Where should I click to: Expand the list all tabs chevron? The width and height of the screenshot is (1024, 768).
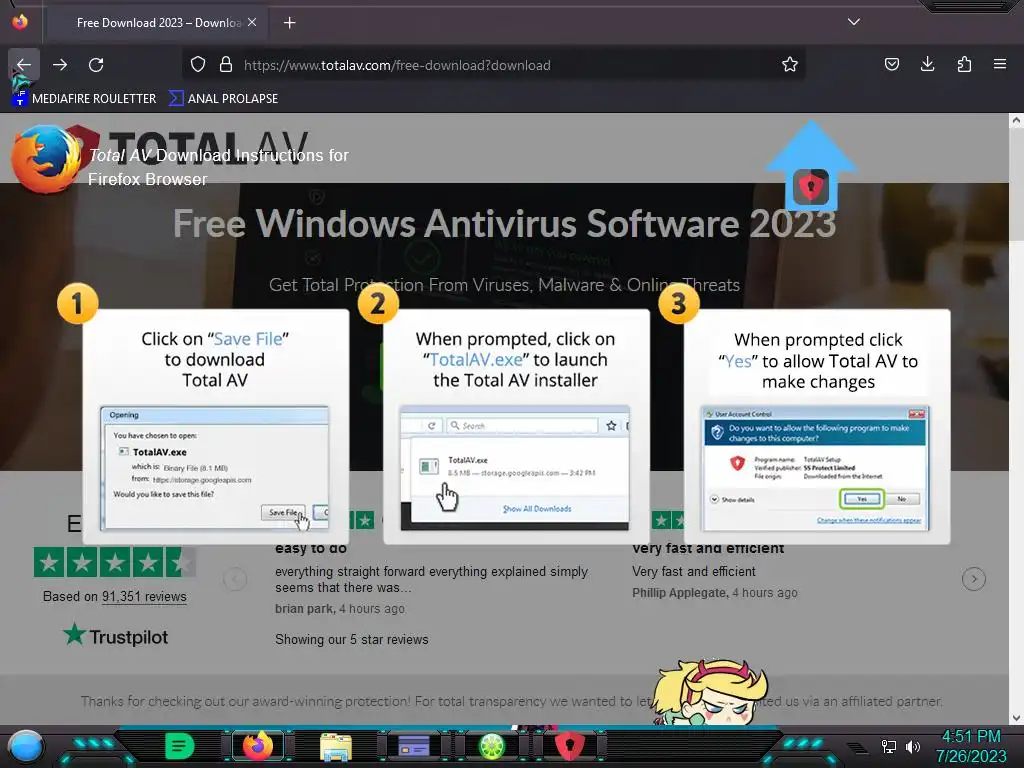(854, 22)
